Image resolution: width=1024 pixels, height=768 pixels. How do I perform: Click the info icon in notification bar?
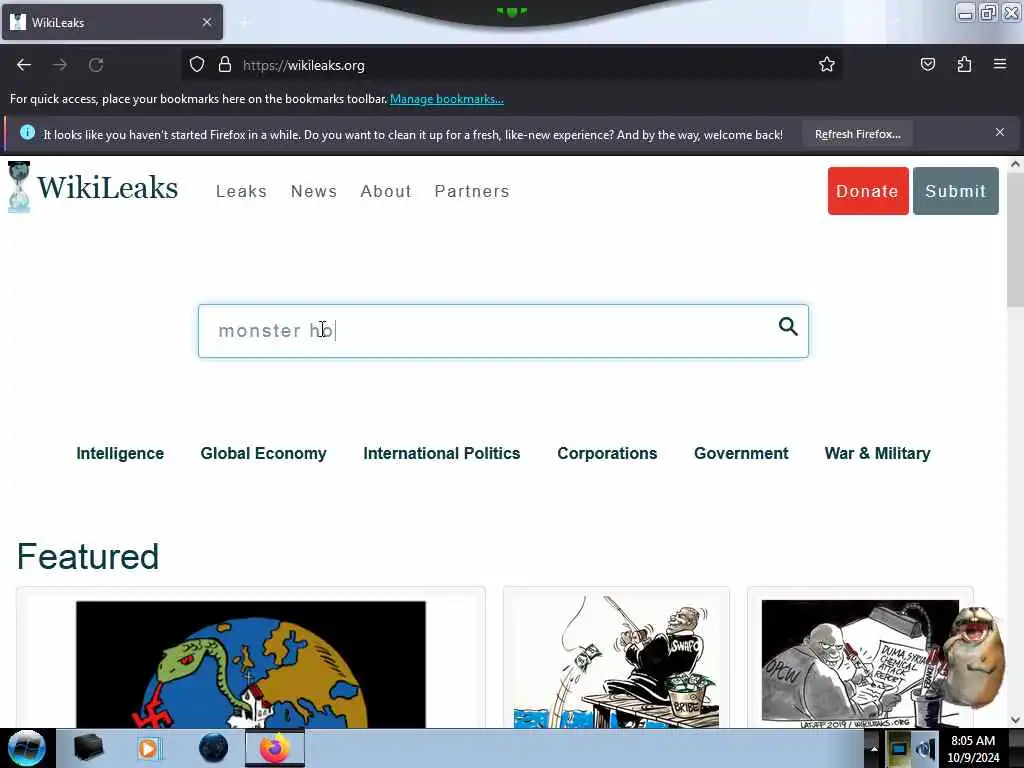click(x=27, y=133)
